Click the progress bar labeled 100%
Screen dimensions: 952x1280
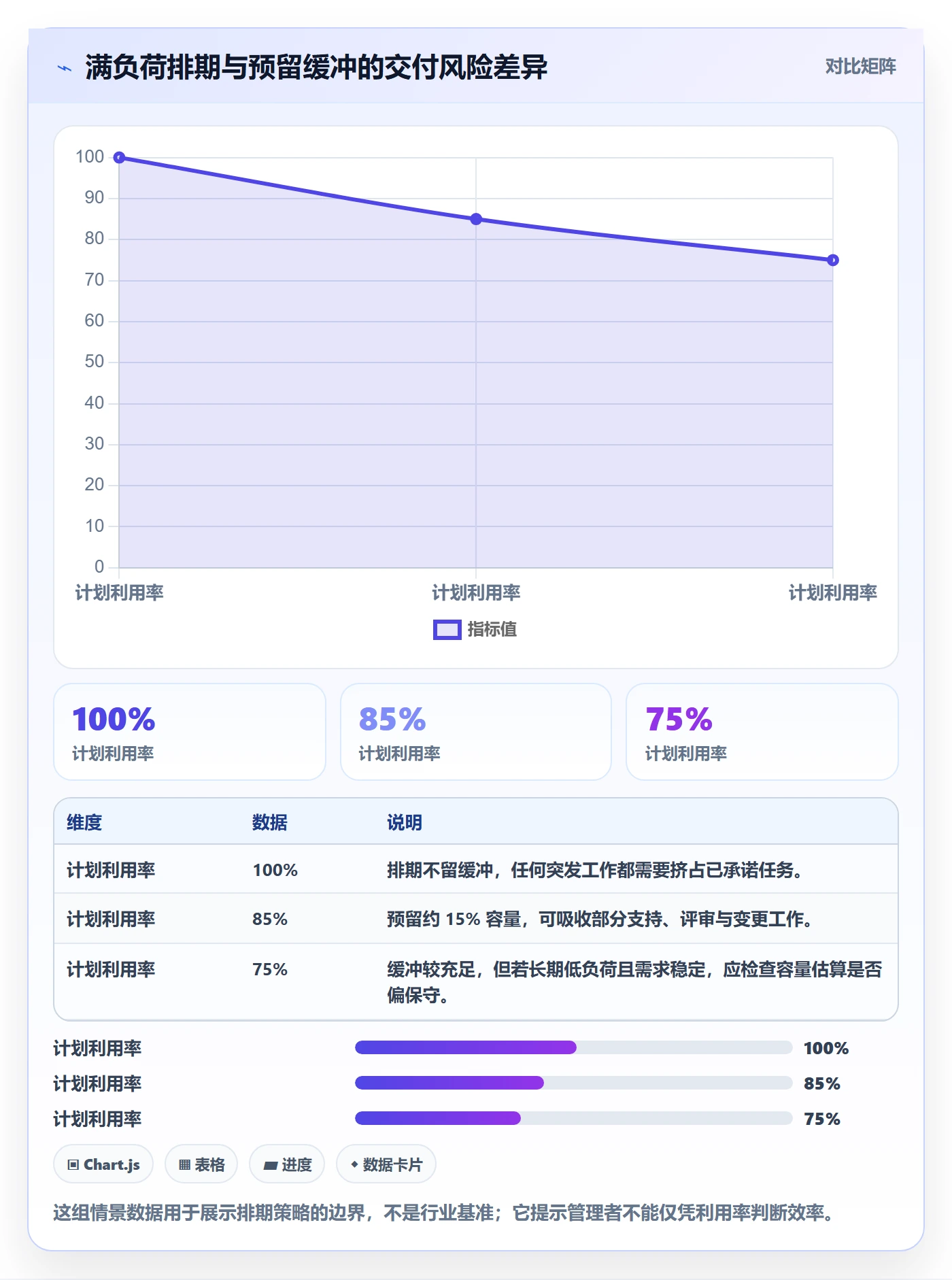point(573,1047)
